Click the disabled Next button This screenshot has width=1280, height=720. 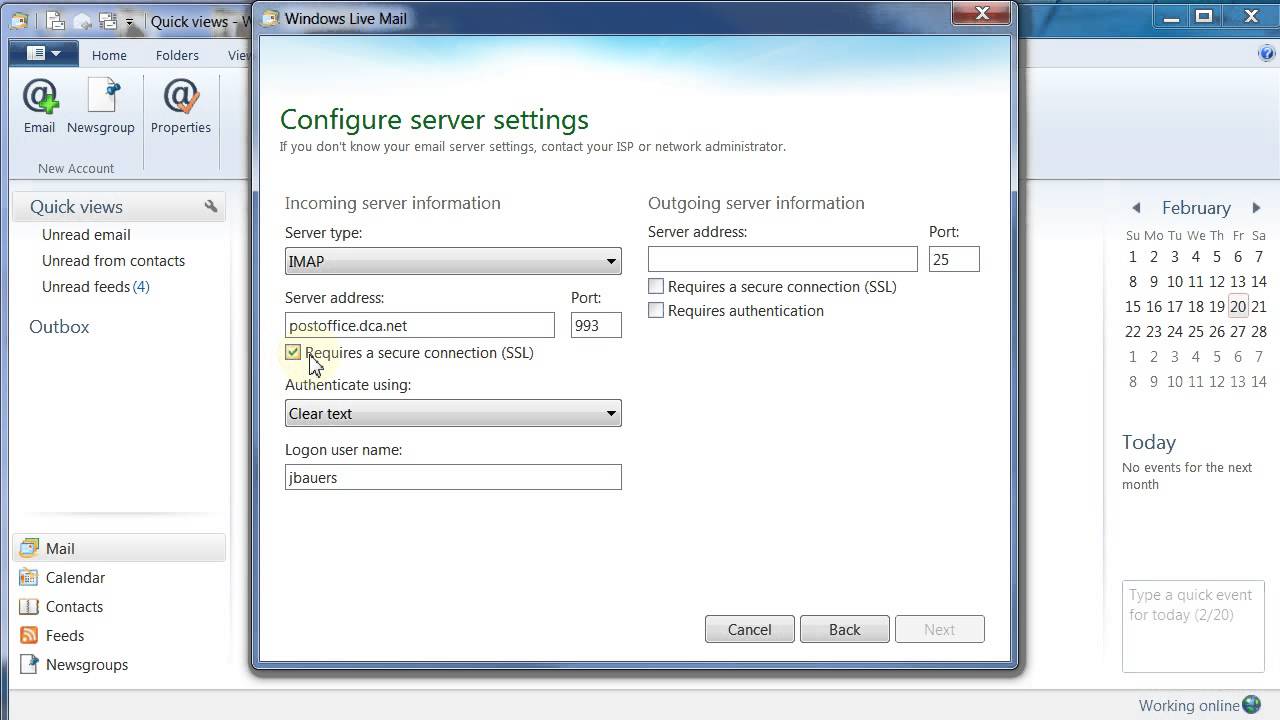click(939, 629)
